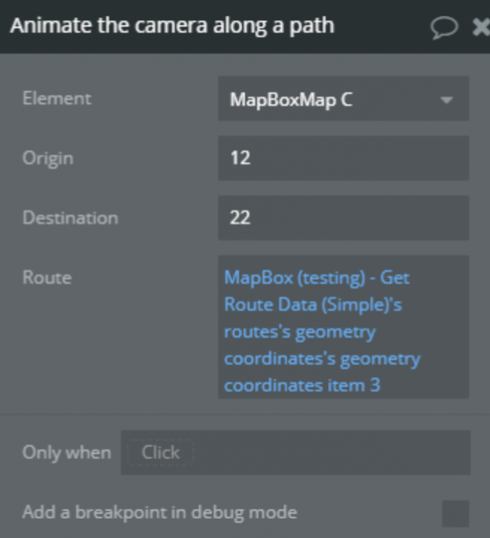The width and height of the screenshot is (490, 538).
Task: Click 'Add a breakpoint in debug mode' text
Action: (160, 513)
